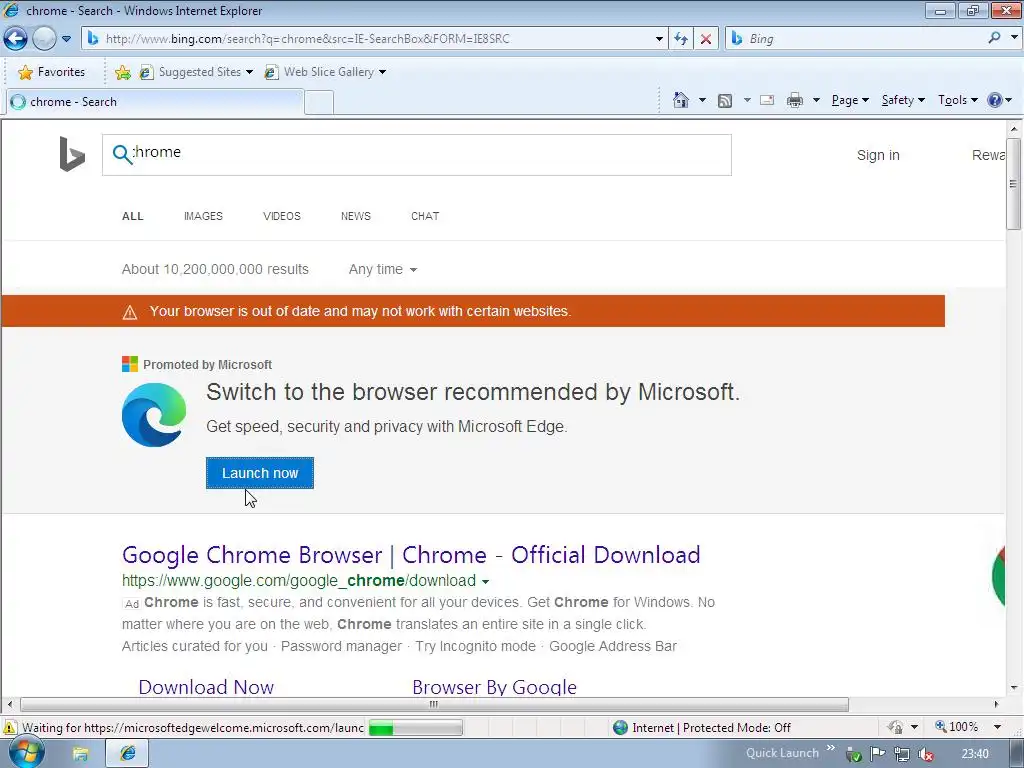Click the horizontal scrollbar thumb
Viewport: 1024px width, 768px height.
coord(434,705)
